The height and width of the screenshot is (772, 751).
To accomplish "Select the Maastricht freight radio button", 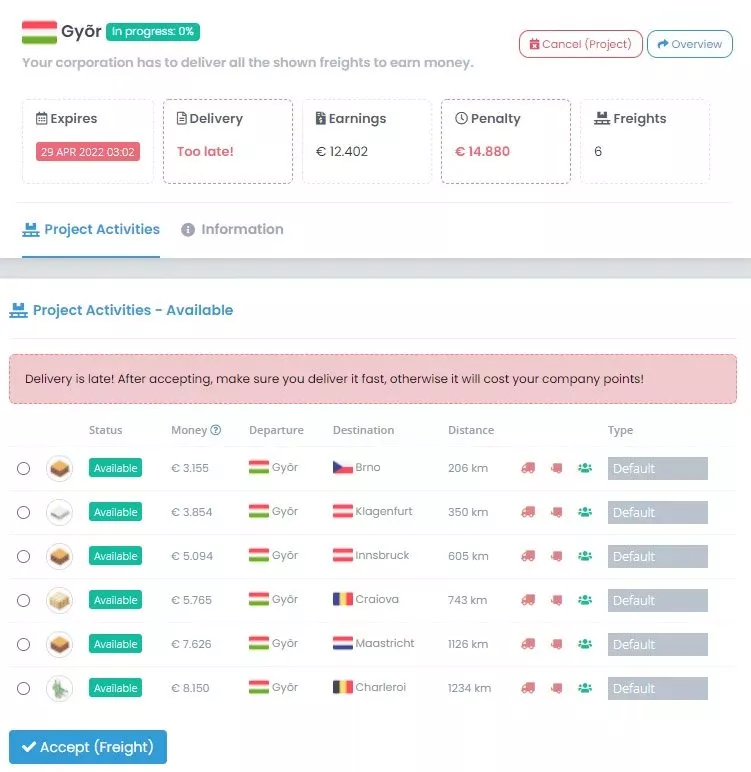I will (x=24, y=644).
